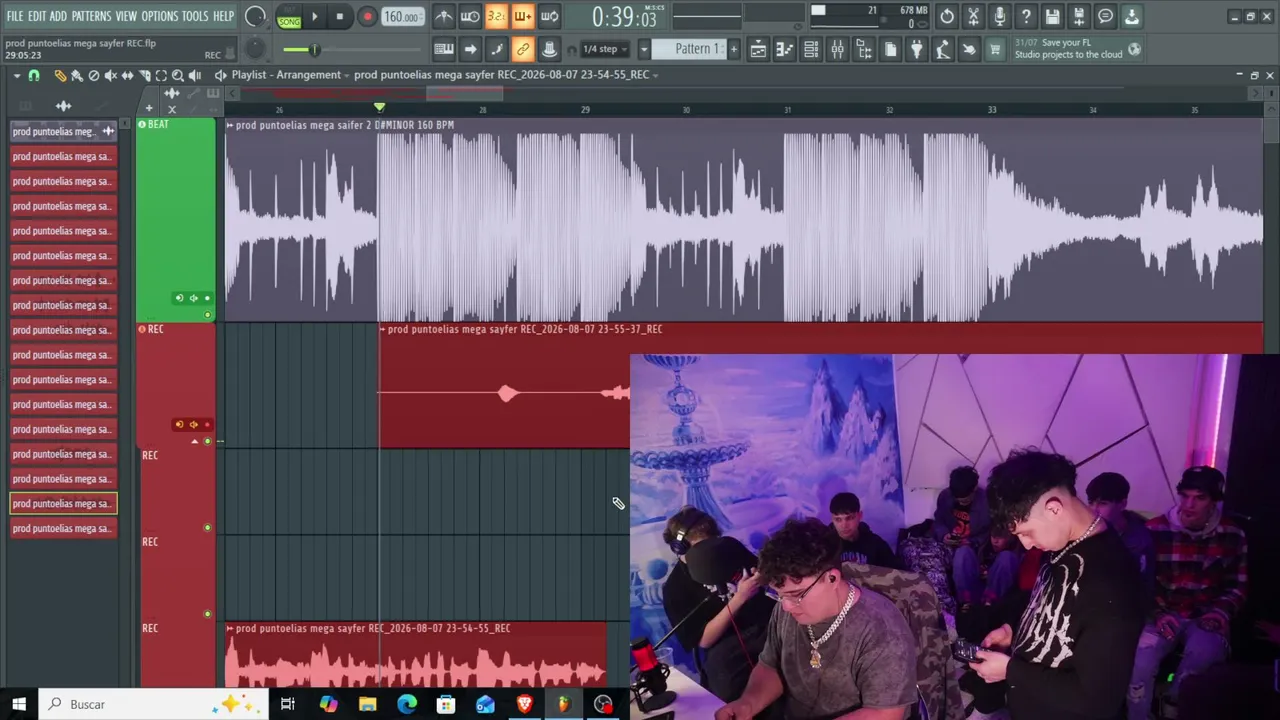
Task: Click the render/export audio icon
Action: tap(1079, 16)
